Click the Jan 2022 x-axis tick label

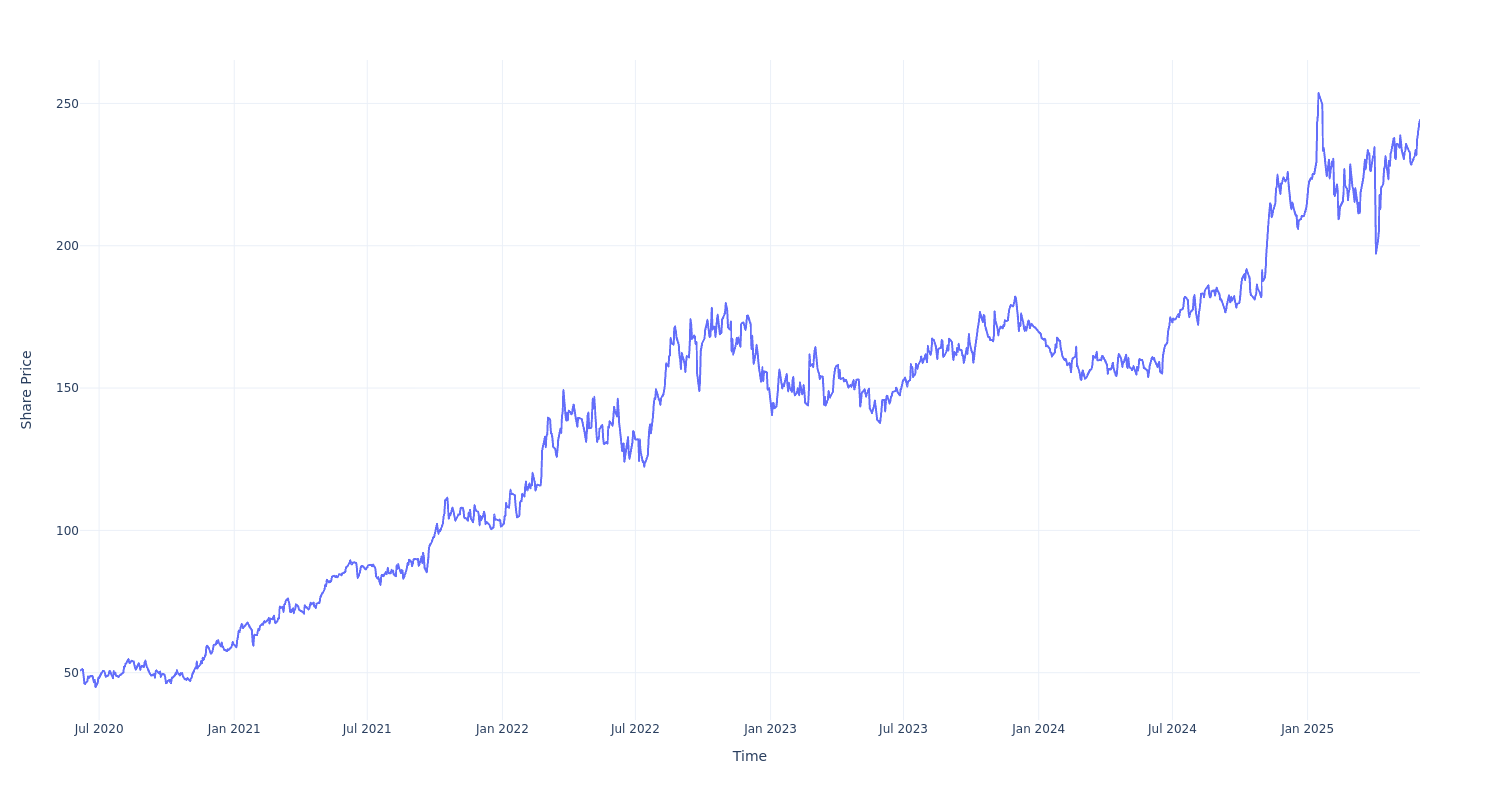pyautogui.click(x=502, y=729)
